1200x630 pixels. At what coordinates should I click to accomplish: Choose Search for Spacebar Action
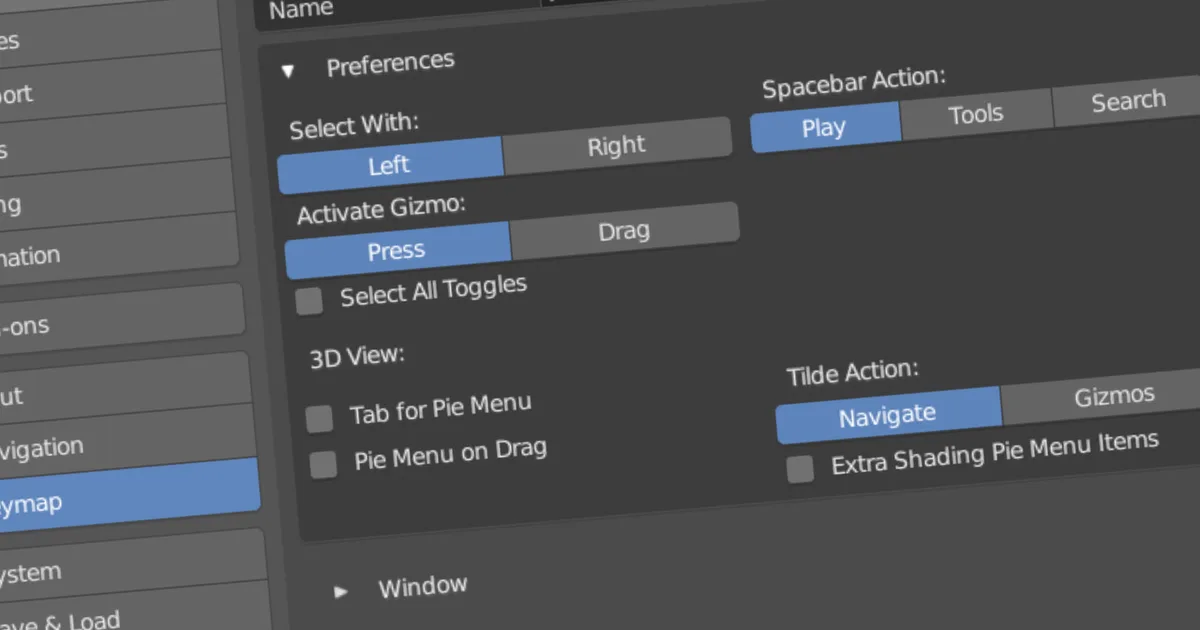[1127, 101]
